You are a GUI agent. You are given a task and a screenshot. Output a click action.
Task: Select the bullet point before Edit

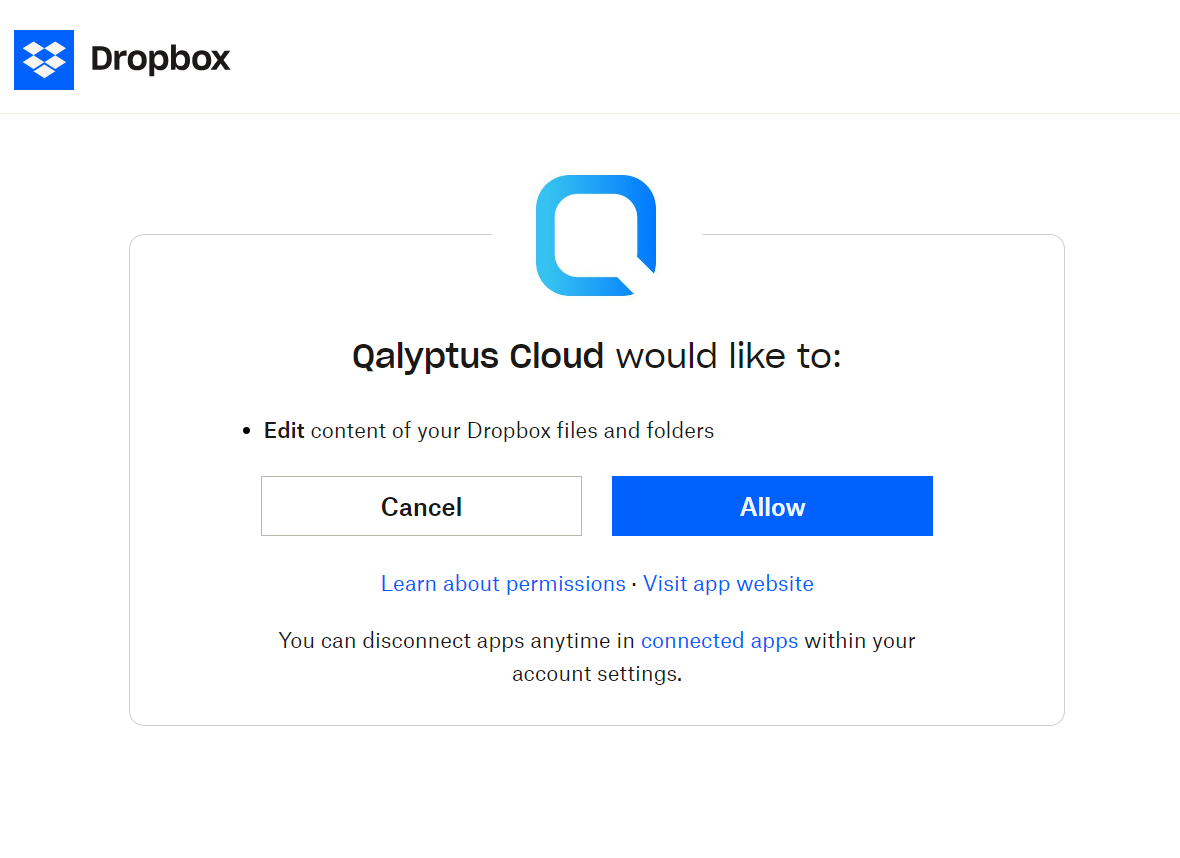tap(246, 430)
